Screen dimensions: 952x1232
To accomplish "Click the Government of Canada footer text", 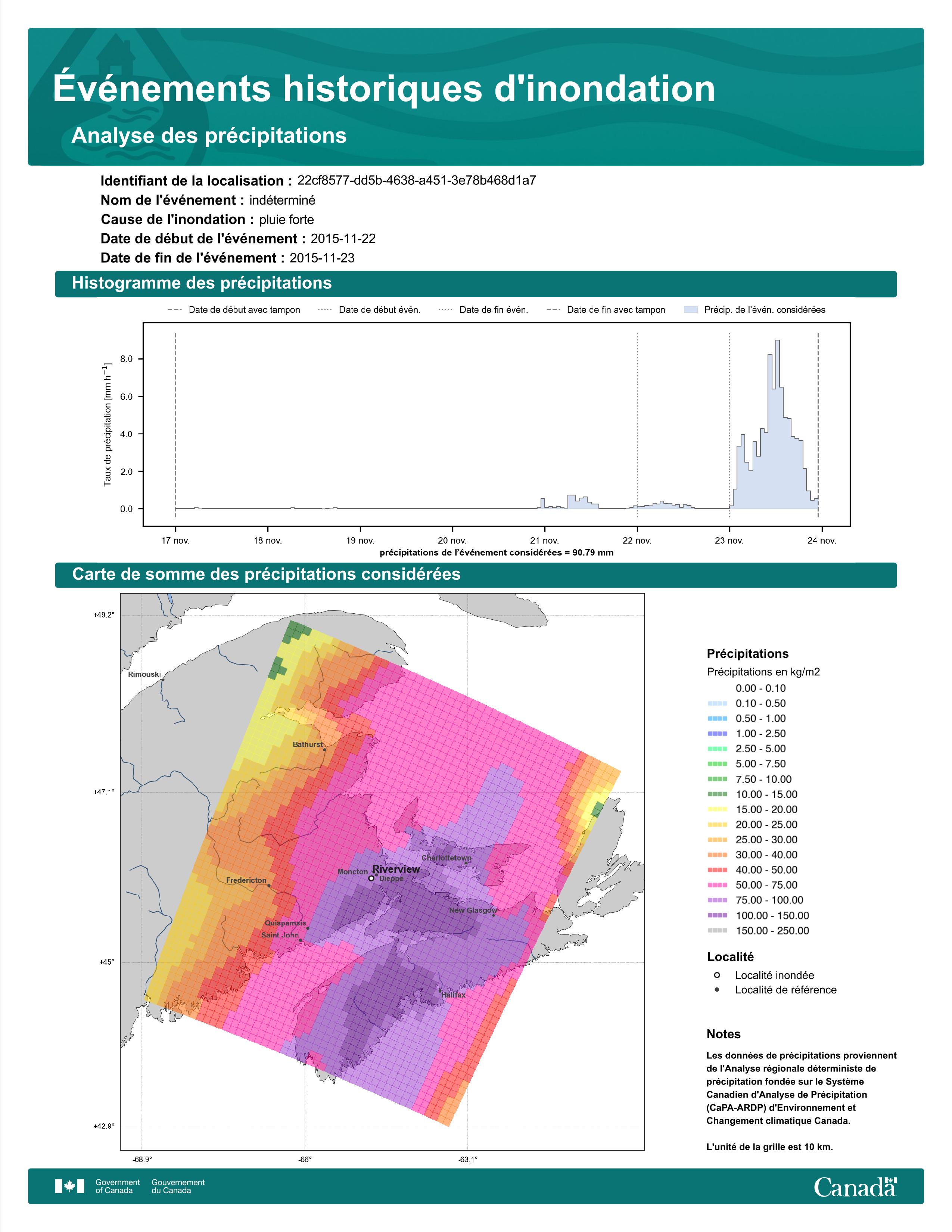I will coord(117,1186).
